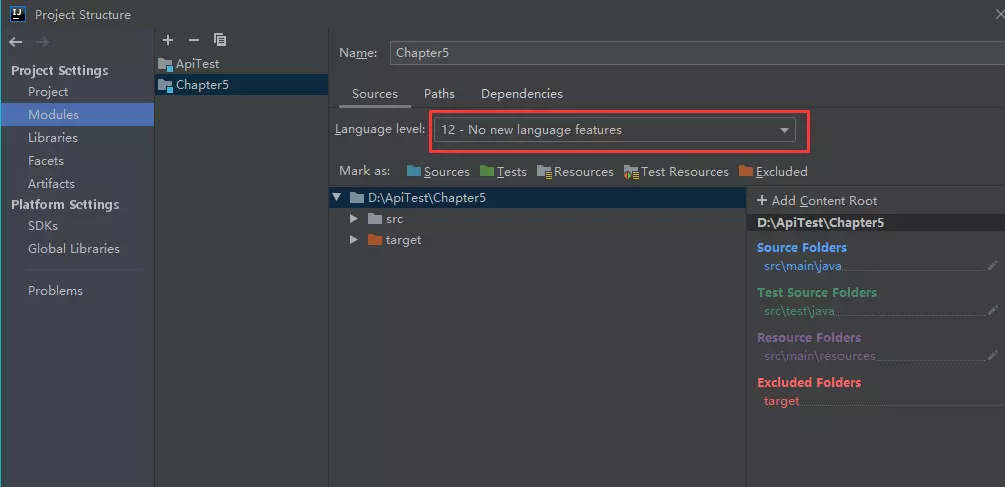
Task: Open Libraries in Project Settings
Action: (x=53, y=138)
